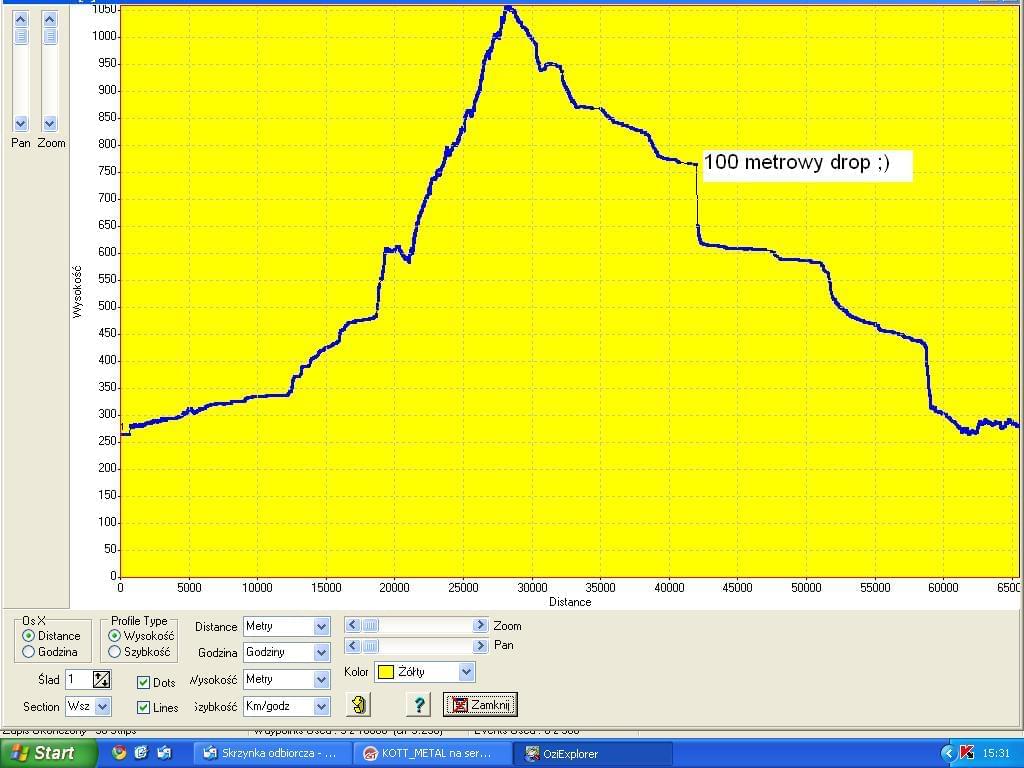Viewport: 1024px width, 768px height.
Task: Click the yellow print/export icon button
Action: 358,705
